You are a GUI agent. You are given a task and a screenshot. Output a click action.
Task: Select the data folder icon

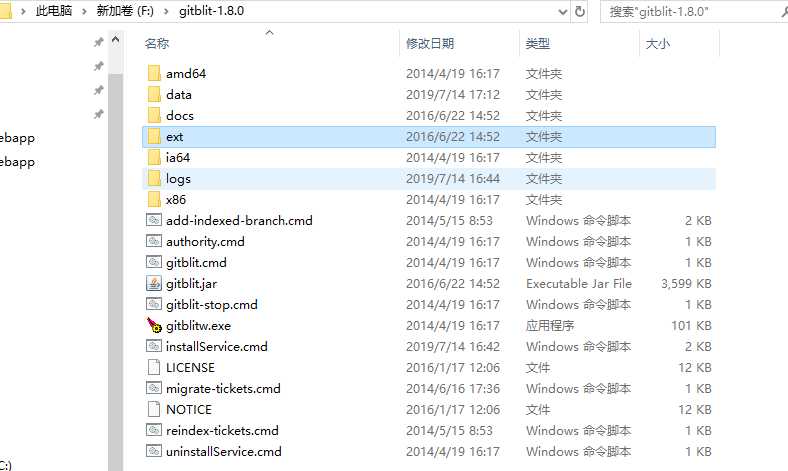coord(154,95)
